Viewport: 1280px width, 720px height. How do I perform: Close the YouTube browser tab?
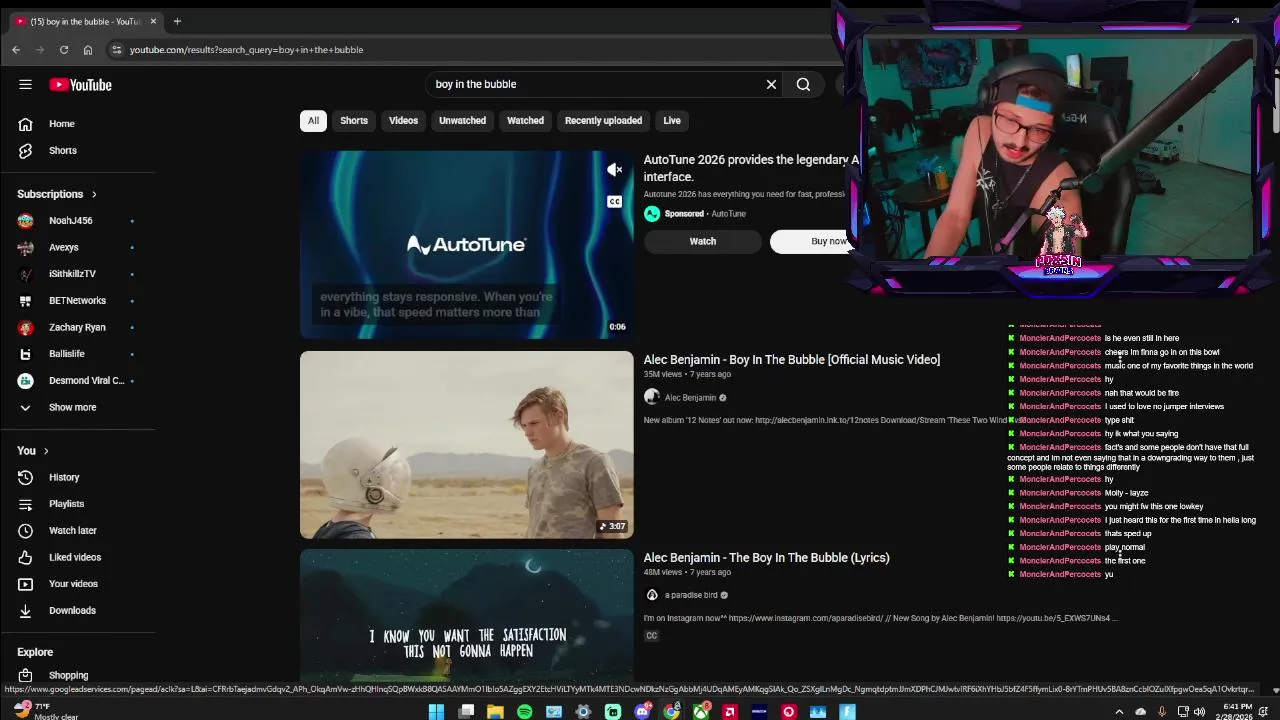(153, 21)
